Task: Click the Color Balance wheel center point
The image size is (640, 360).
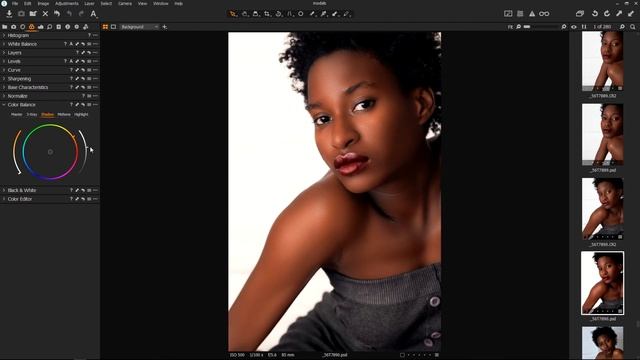Action: [50, 152]
